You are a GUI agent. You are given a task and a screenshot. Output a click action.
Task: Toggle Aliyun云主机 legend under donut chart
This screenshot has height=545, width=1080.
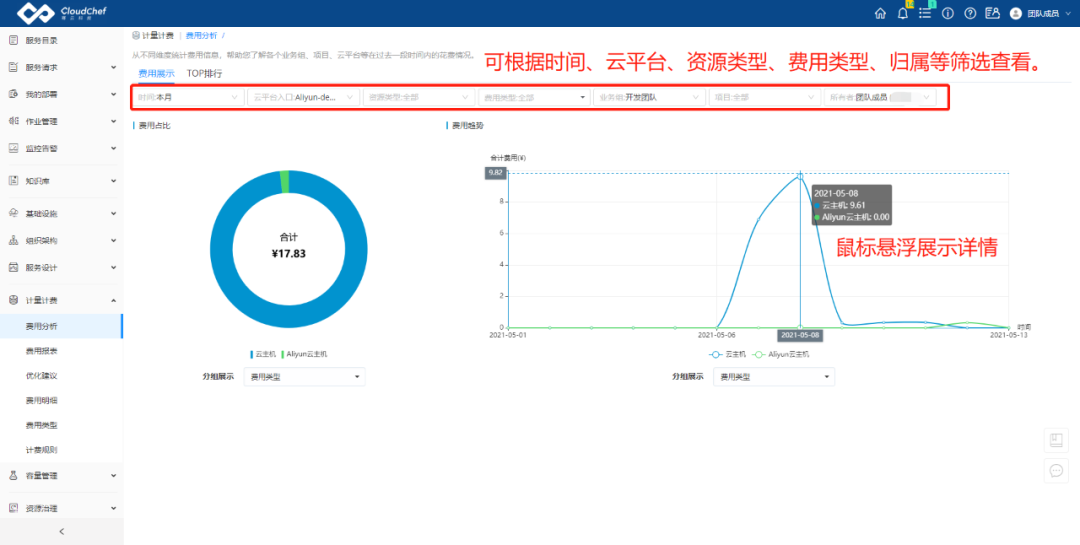click(304, 354)
